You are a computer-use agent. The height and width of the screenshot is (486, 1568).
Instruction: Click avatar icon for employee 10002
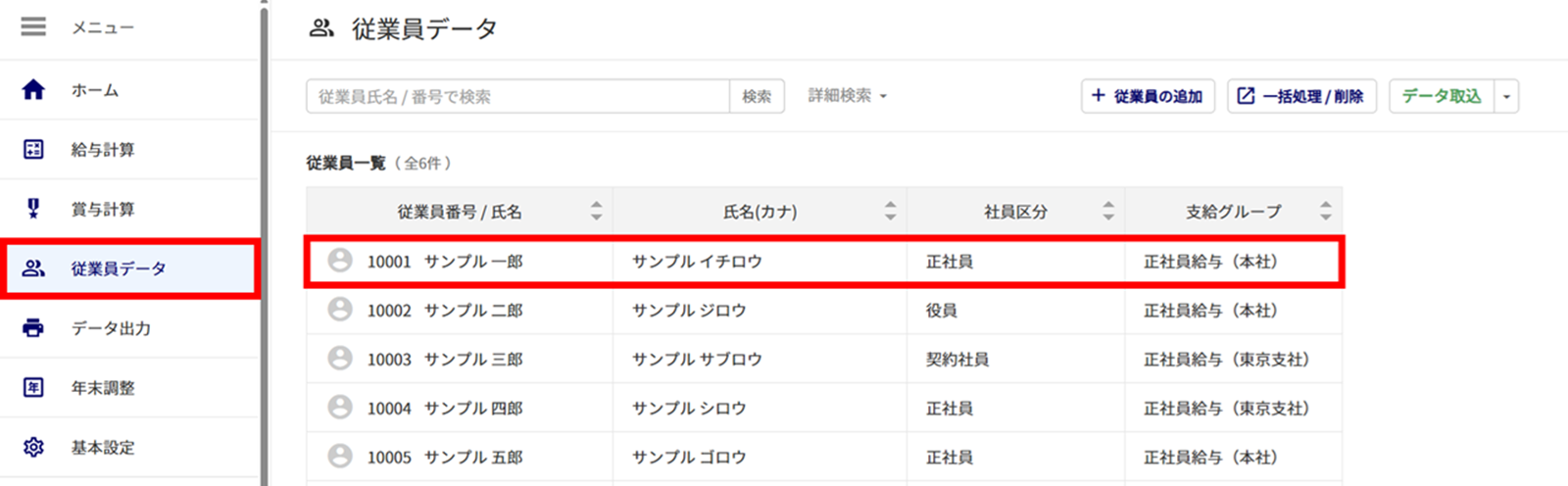[340, 310]
